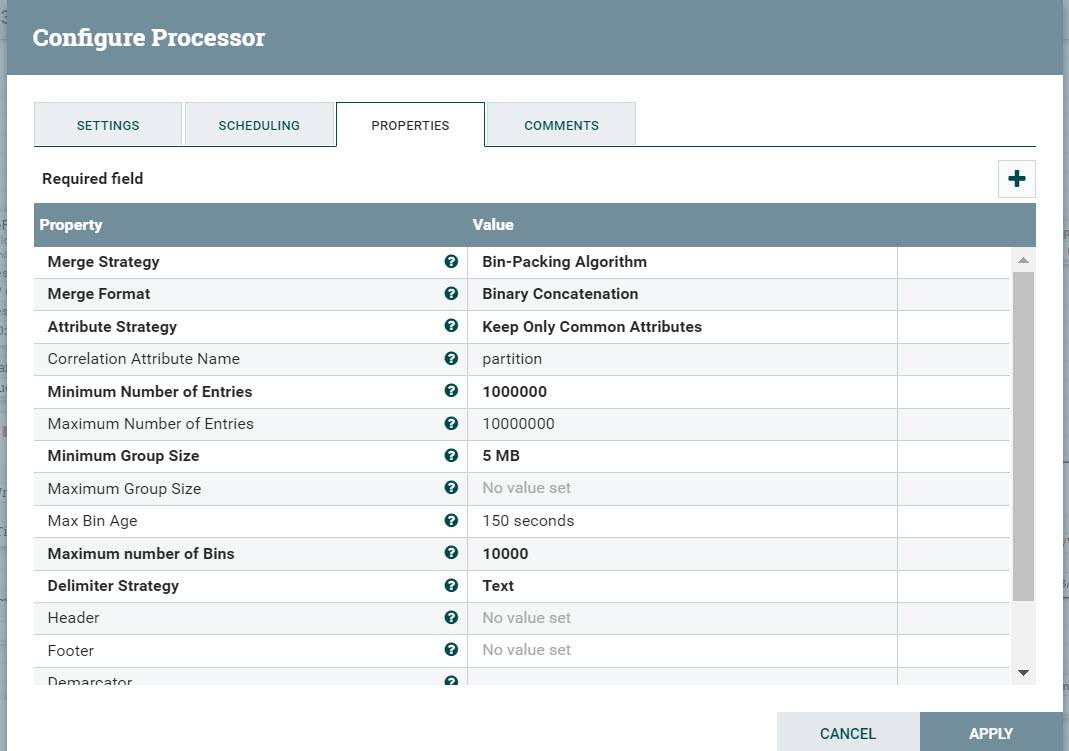
Task: Open help for Attribute Strategy property
Action: 451,326
